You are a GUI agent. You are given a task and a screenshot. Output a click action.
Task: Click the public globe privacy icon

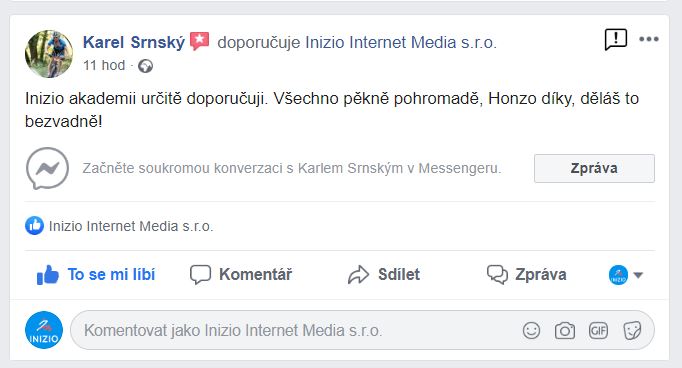[145, 66]
